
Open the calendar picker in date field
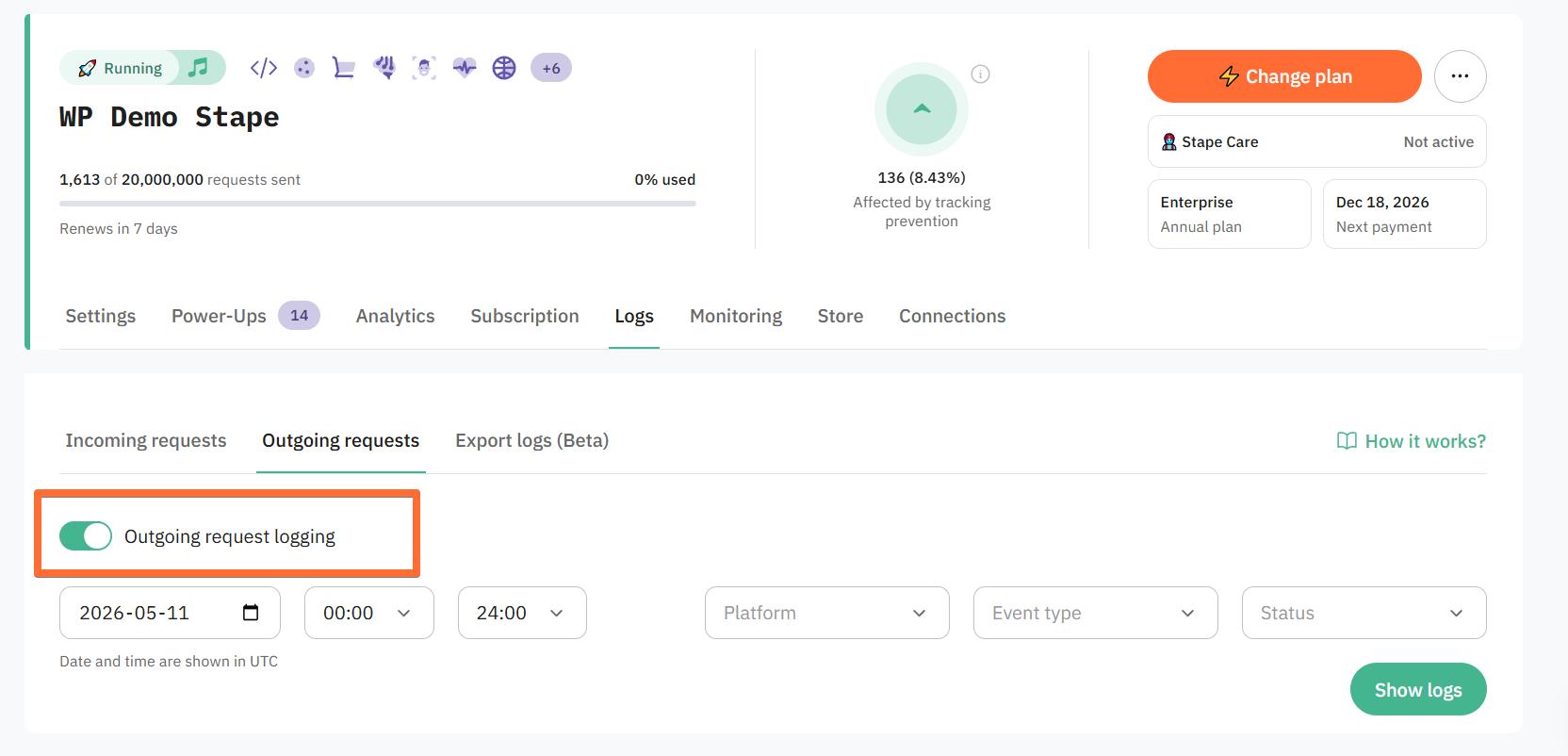tap(251, 613)
